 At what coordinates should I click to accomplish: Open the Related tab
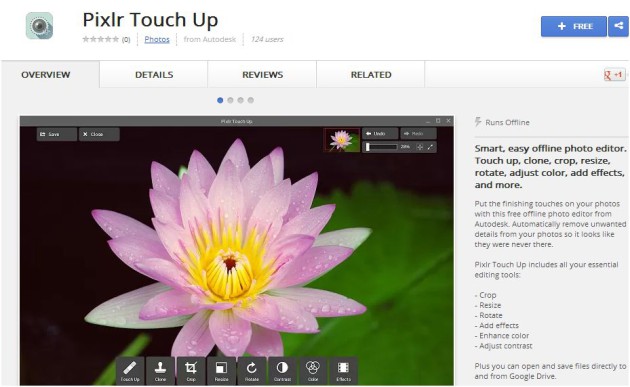[x=371, y=75]
